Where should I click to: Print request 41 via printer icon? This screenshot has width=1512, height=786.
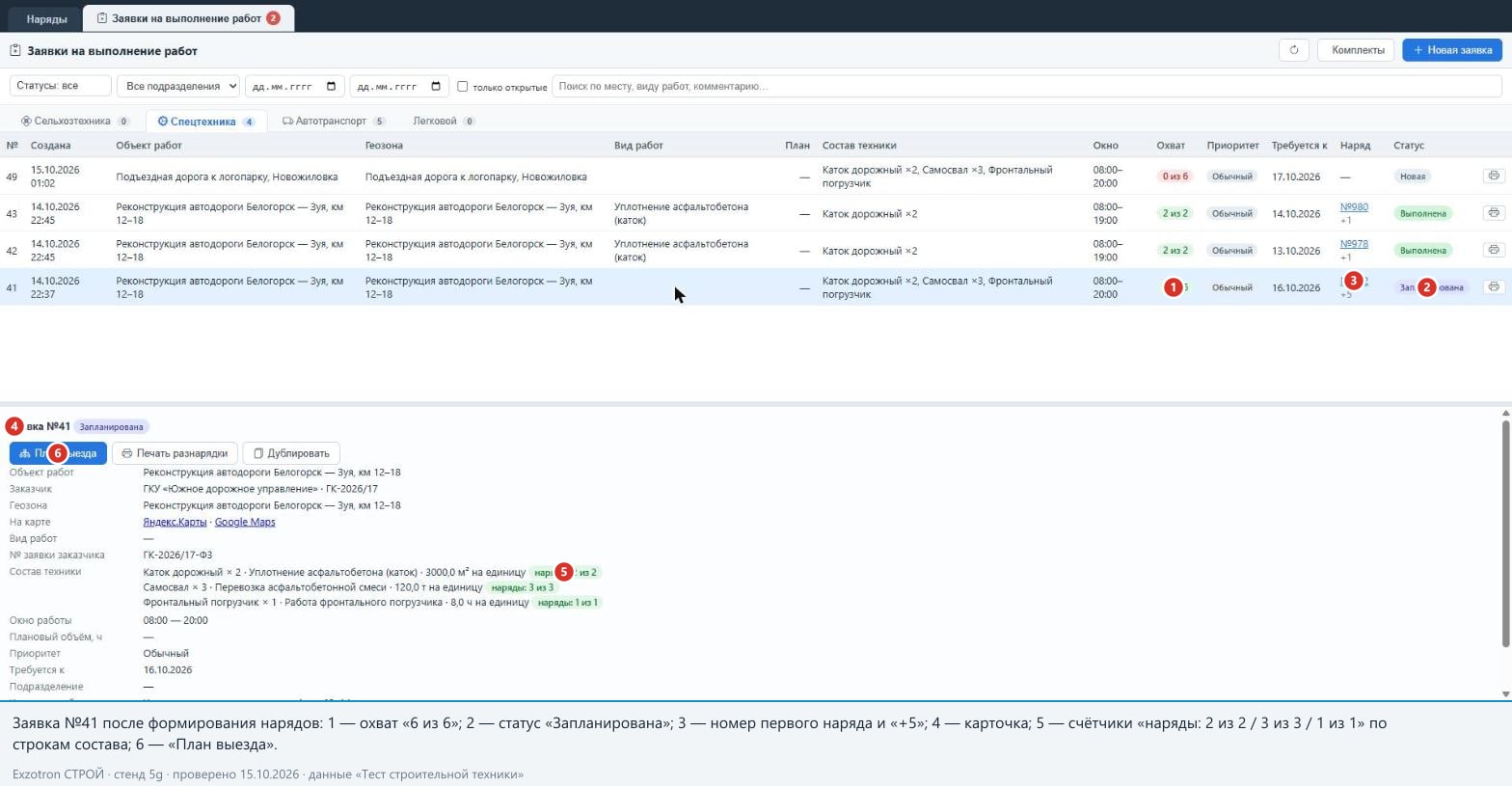pyautogui.click(x=1494, y=286)
